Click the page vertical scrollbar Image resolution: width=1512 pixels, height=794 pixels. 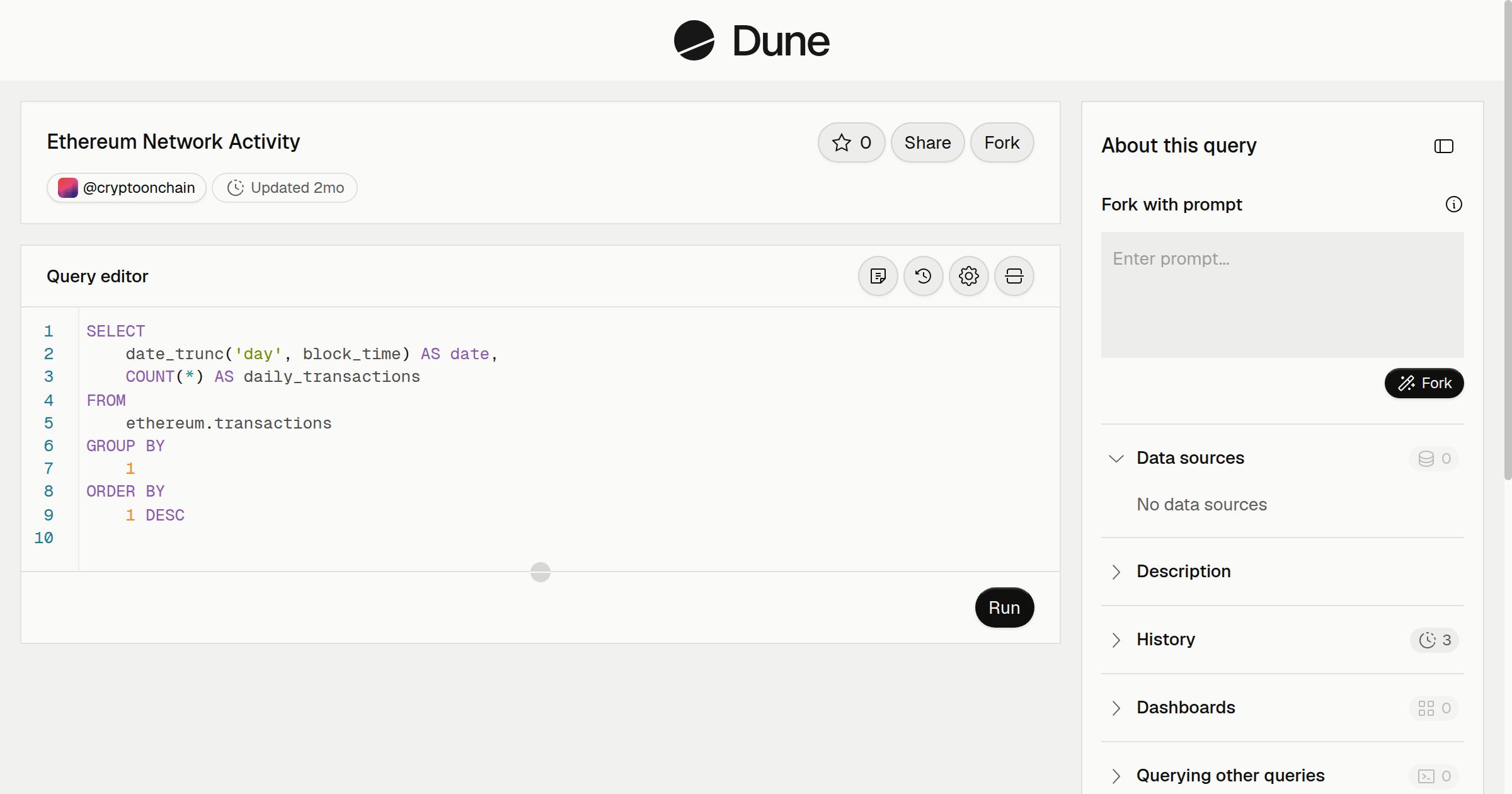coord(1508,239)
